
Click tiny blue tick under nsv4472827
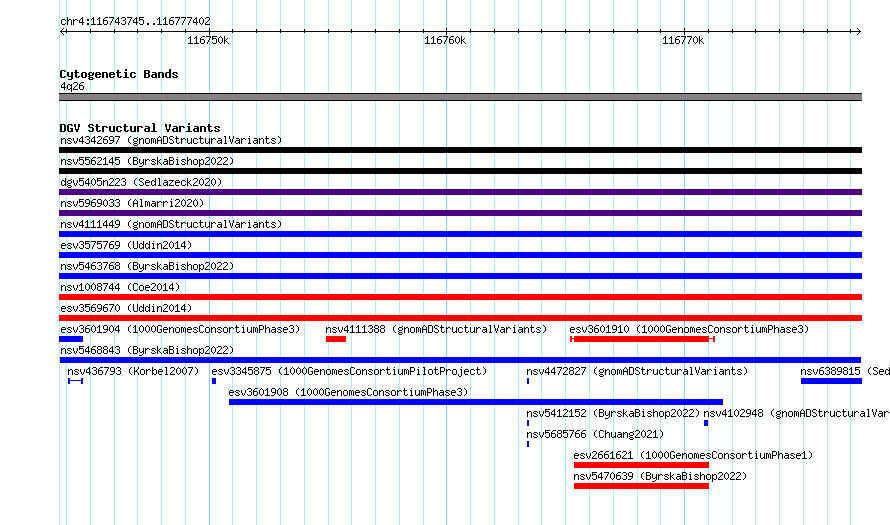528,381
